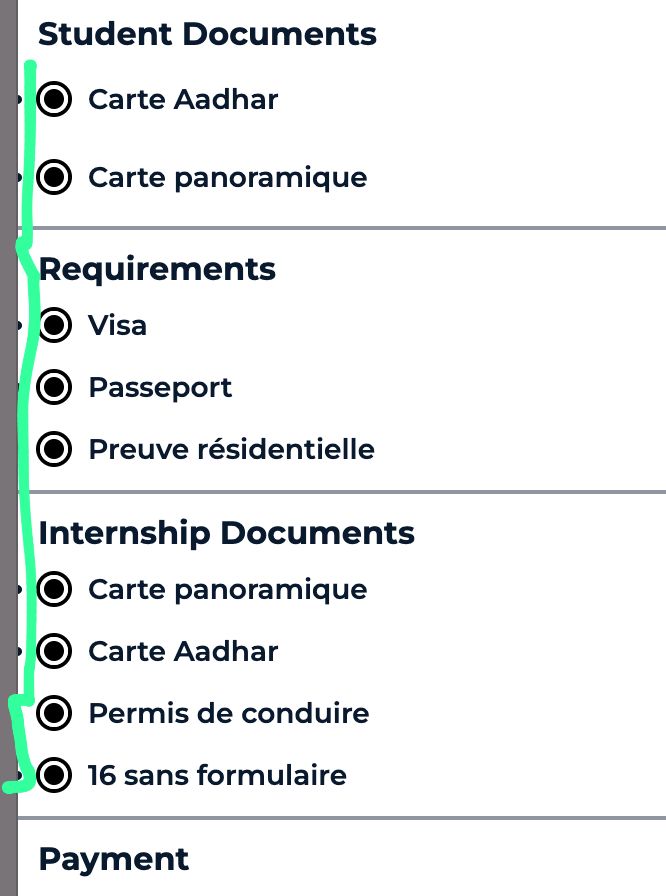The image size is (666, 896).
Task: Click the Preuve résidentielle label text
Action: click(x=231, y=449)
